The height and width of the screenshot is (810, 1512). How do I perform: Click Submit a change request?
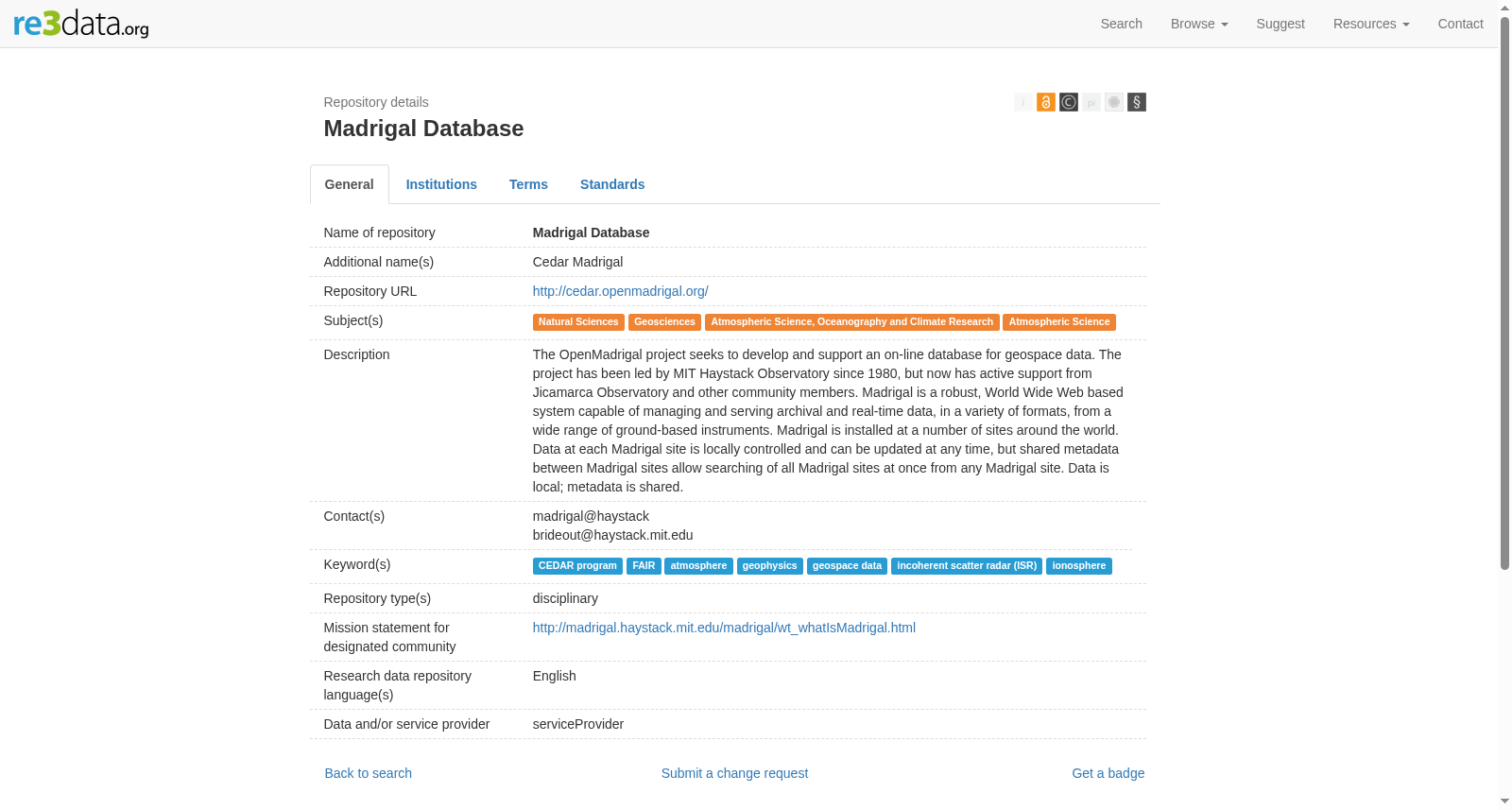(734, 773)
